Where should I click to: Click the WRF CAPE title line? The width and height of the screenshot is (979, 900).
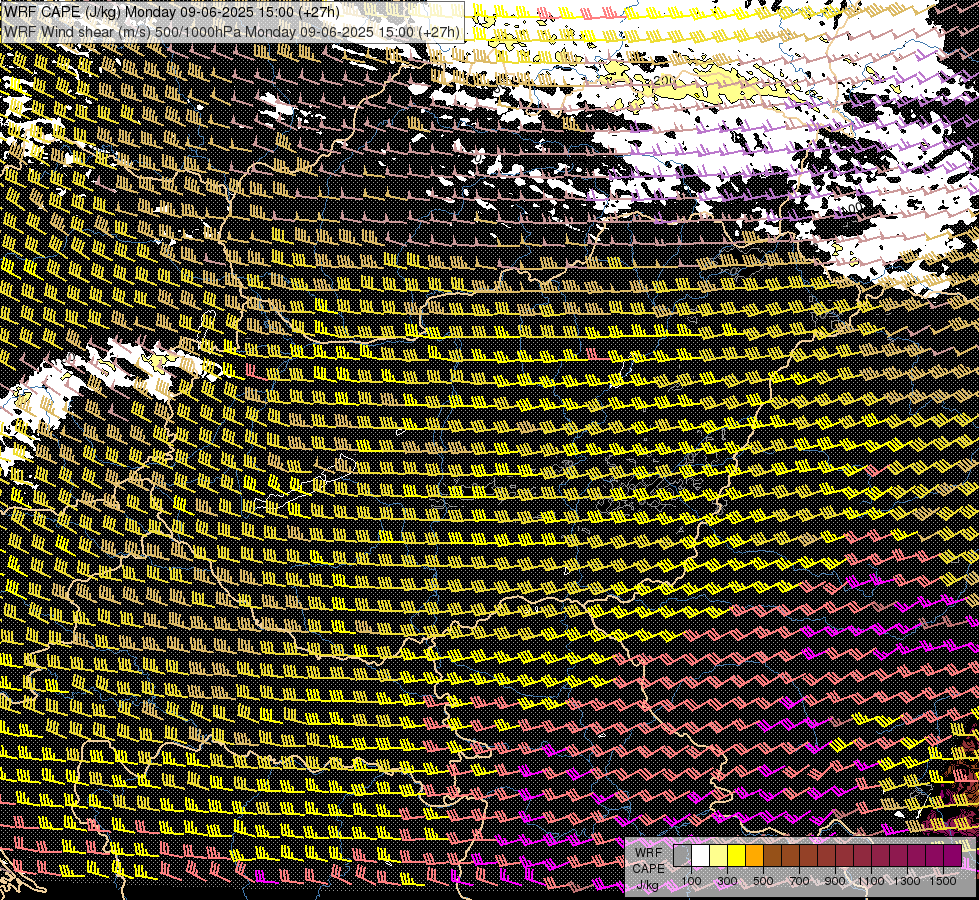(172, 12)
